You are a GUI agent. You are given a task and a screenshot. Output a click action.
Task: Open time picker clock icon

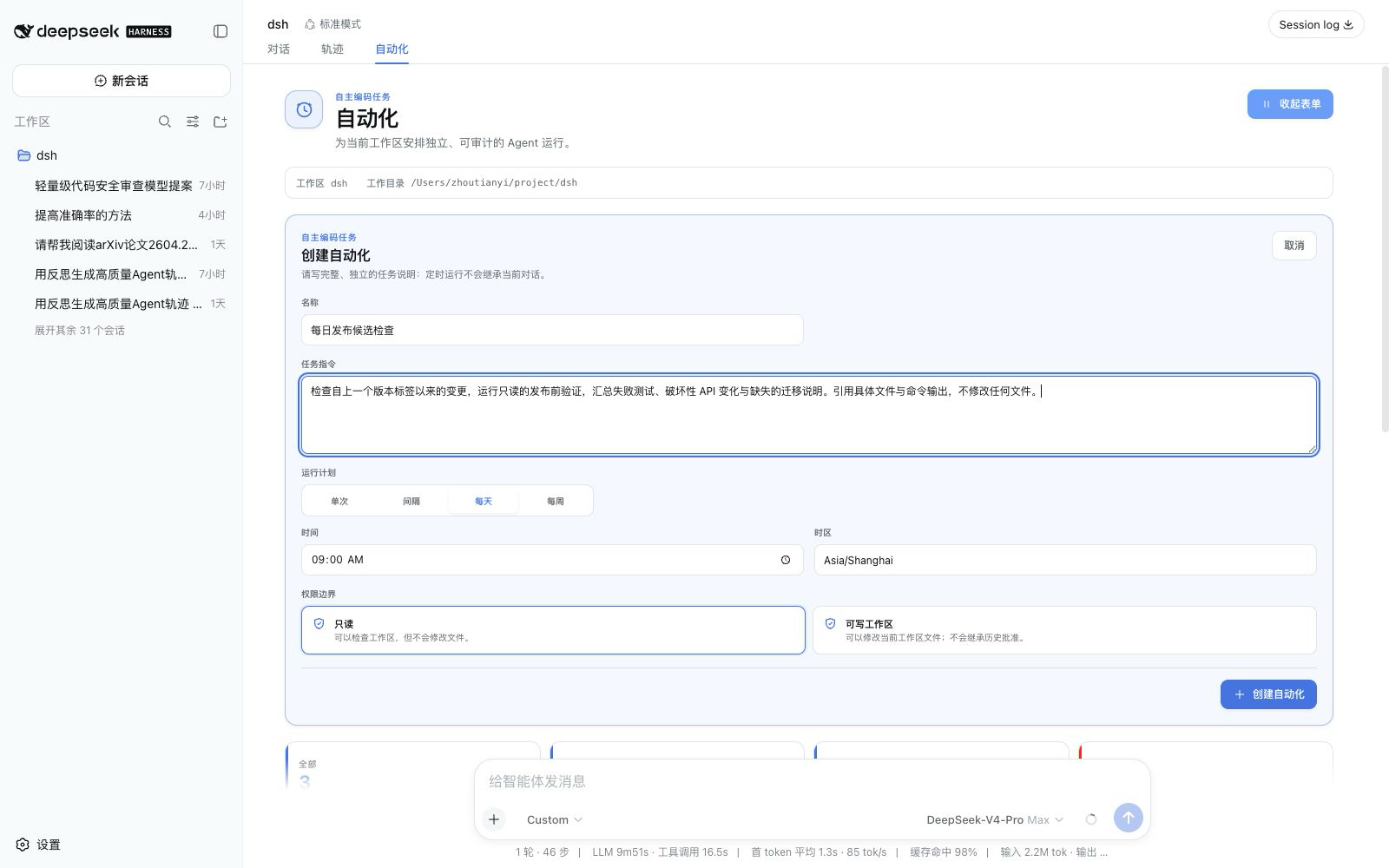pyautogui.click(x=786, y=560)
